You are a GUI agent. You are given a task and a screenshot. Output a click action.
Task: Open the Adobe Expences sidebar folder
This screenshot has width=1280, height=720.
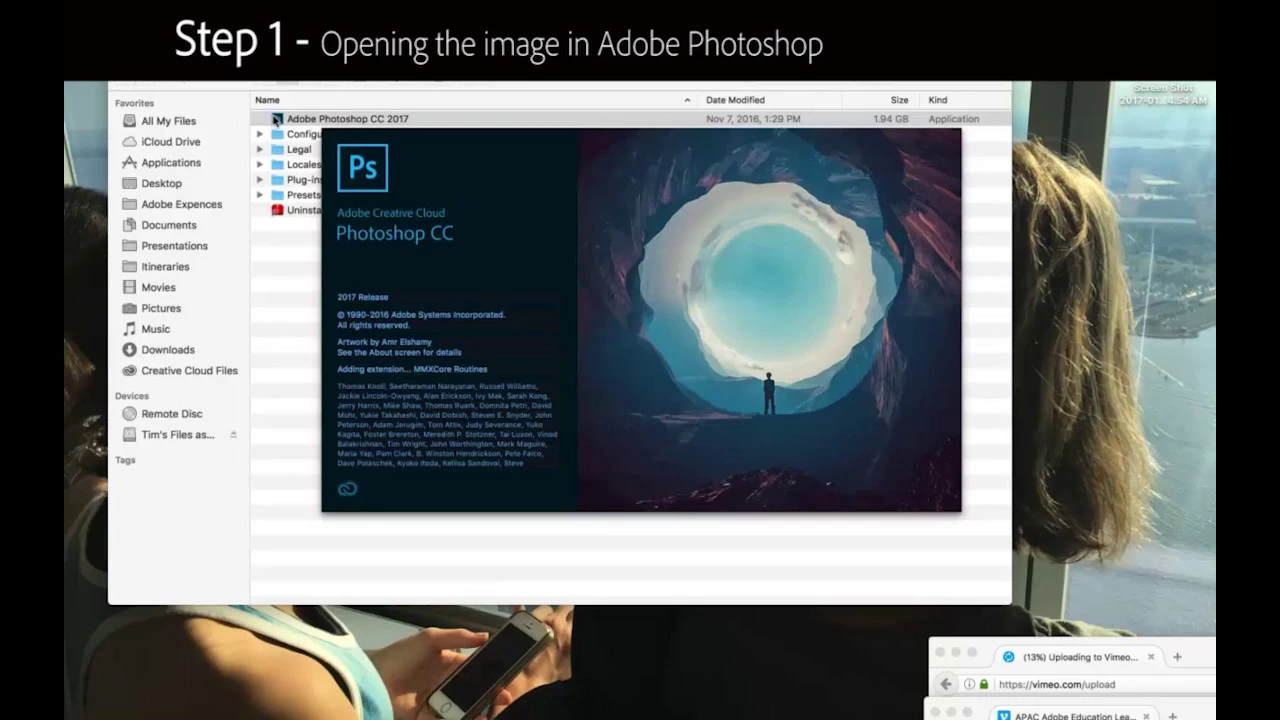click(181, 204)
